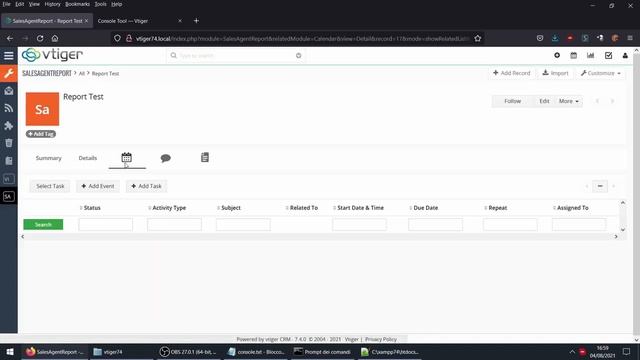Open Prompt dei comandi in taskbar

tap(322, 352)
